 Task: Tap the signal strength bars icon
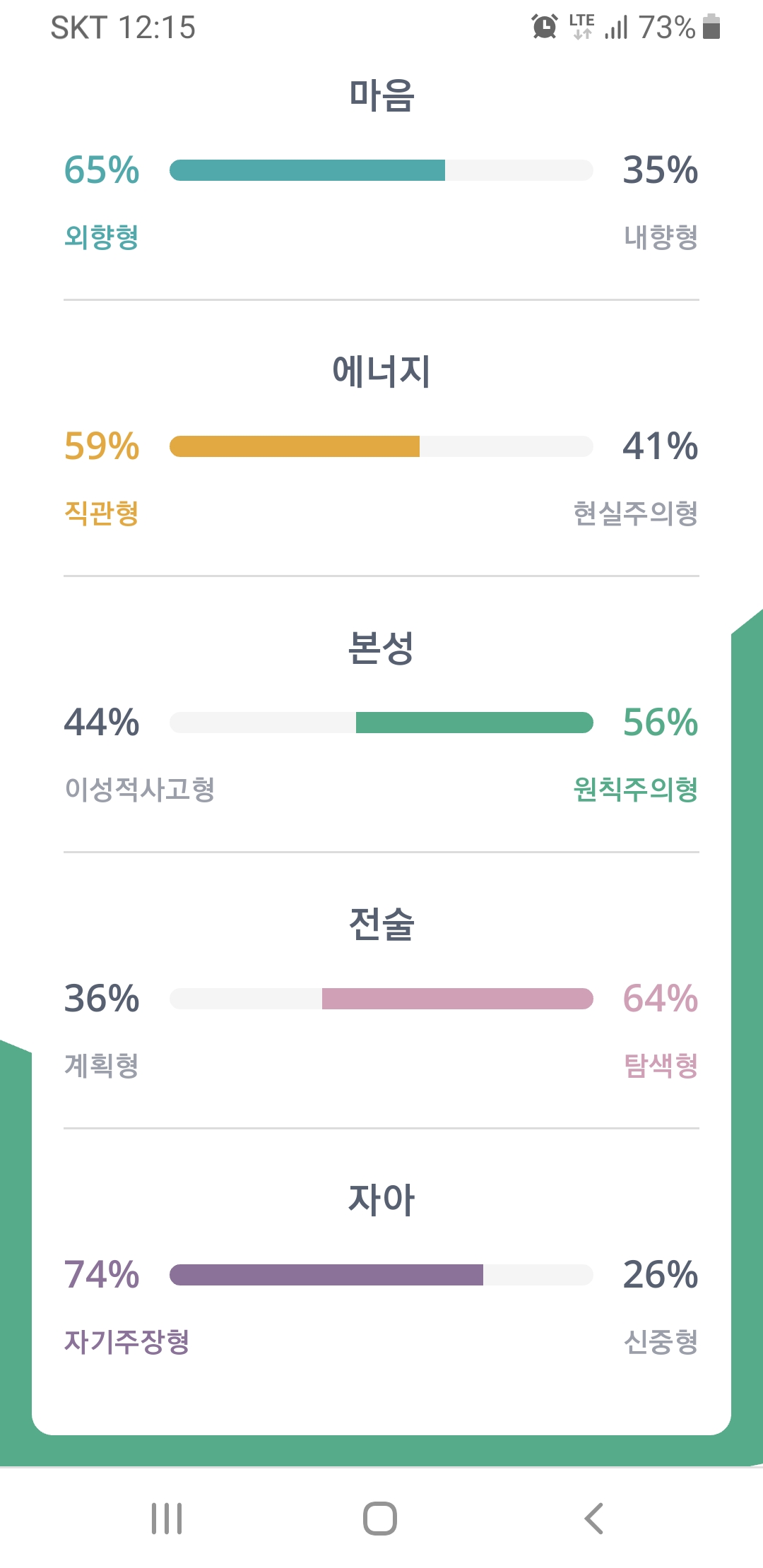[616, 27]
